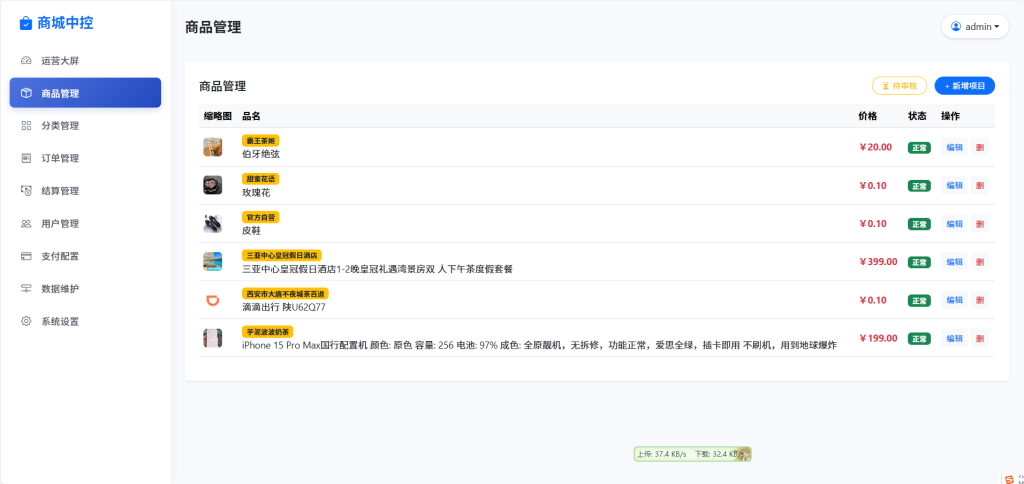Open 订单管理 from sidebar
Viewport: 1024px width, 484px height.
[85, 158]
